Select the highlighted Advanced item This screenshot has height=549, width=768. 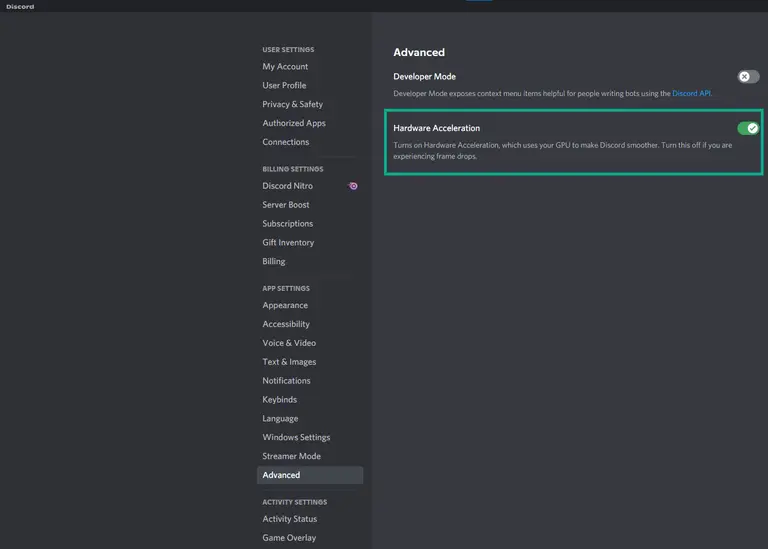click(x=310, y=475)
